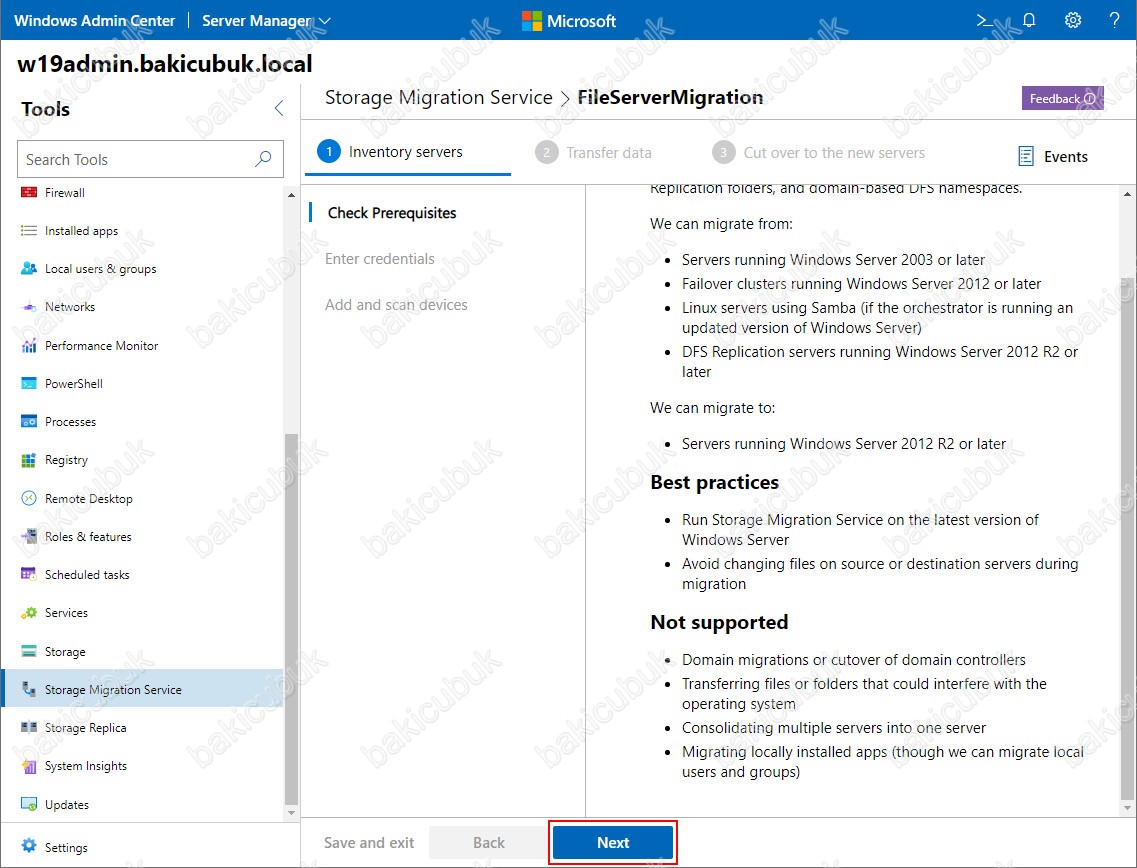The height and width of the screenshot is (868, 1137).
Task: Open the PowerShell tool icon in sidebar
Action: pos(29,384)
